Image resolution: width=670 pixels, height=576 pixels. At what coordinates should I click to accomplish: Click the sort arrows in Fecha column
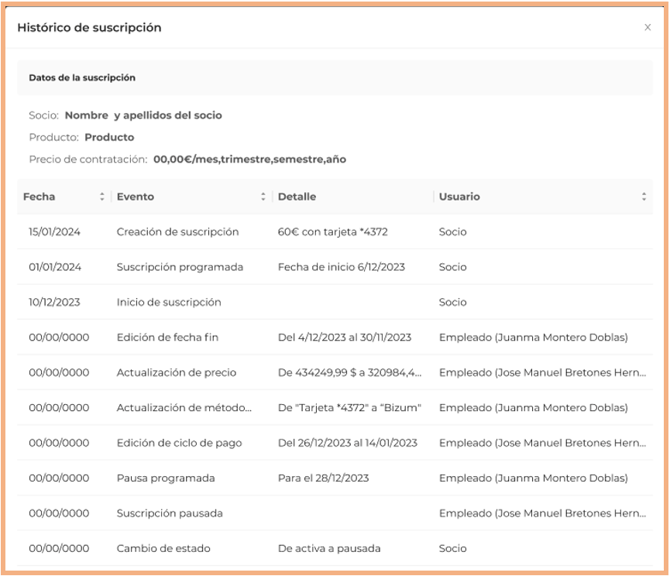coord(102,197)
